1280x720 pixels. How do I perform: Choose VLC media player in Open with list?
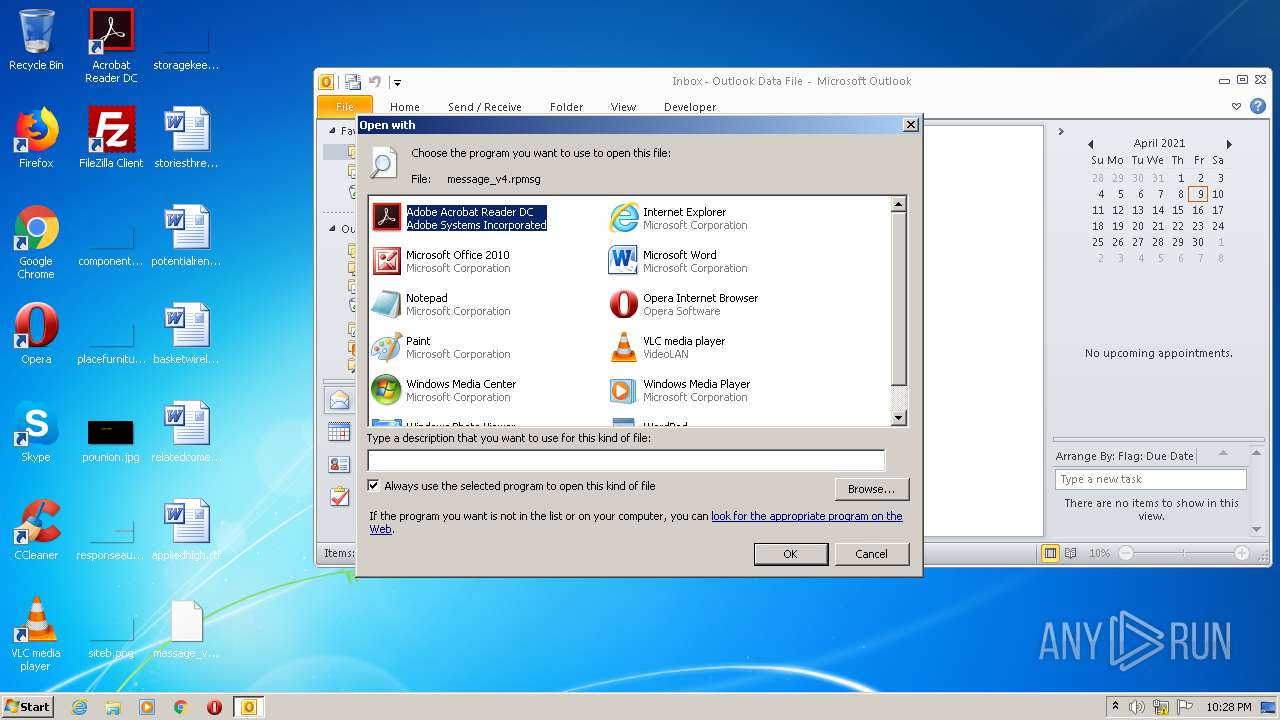668,347
